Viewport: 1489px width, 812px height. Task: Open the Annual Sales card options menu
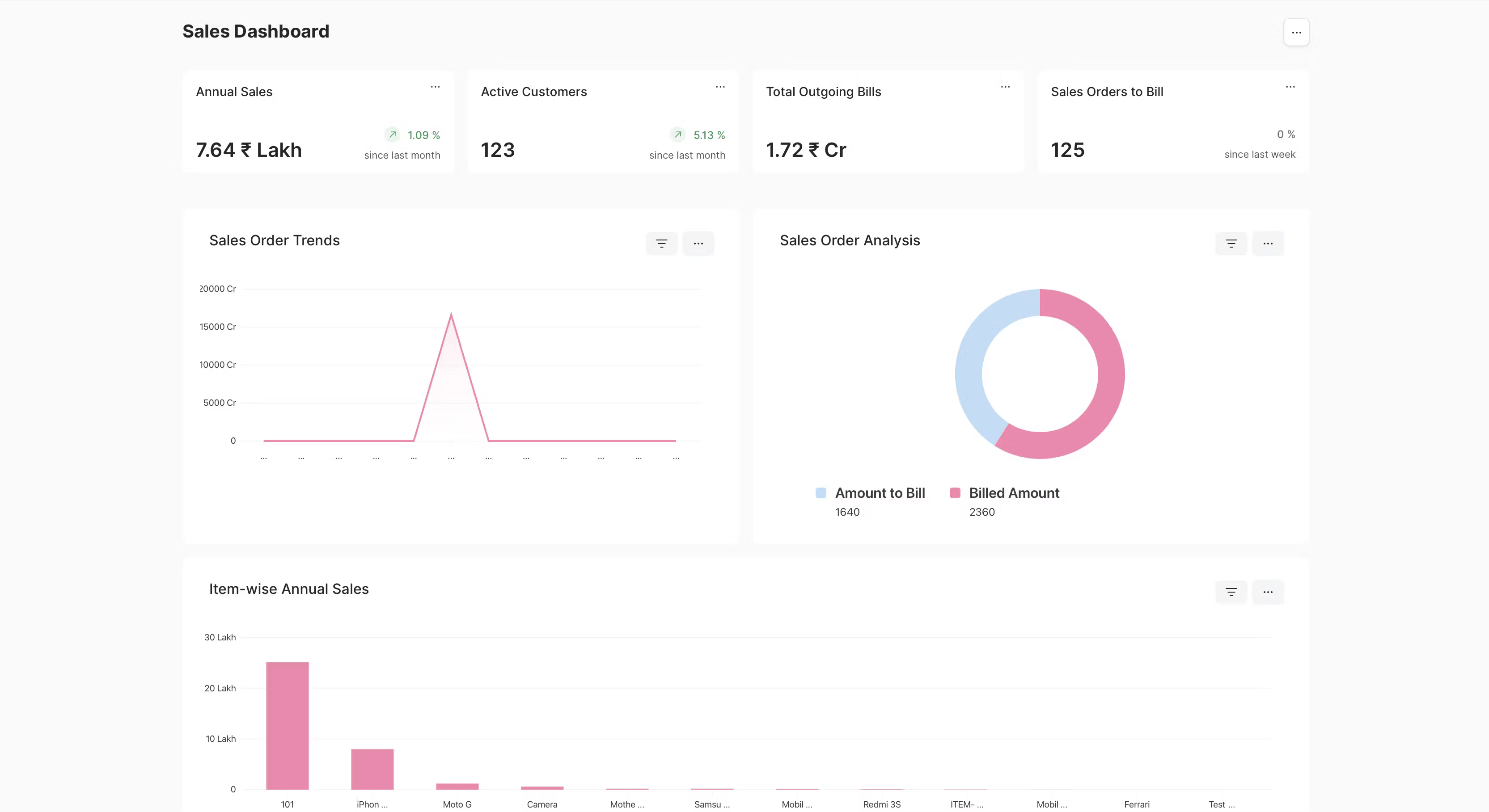click(x=435, y=87)
